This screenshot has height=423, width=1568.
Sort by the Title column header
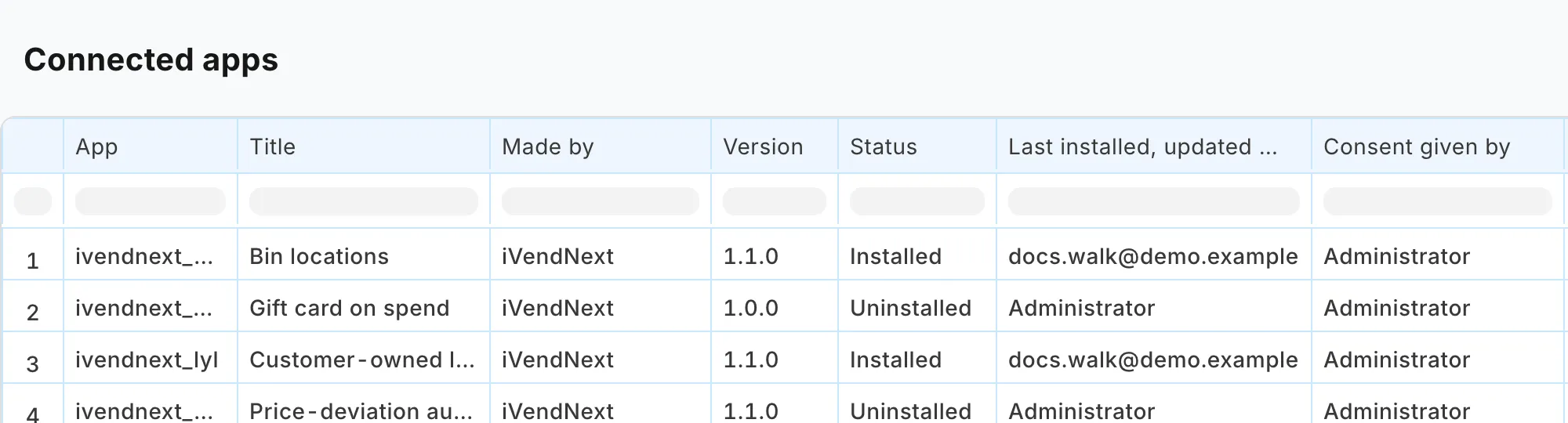pyautogui.click(x=364, y=146)
